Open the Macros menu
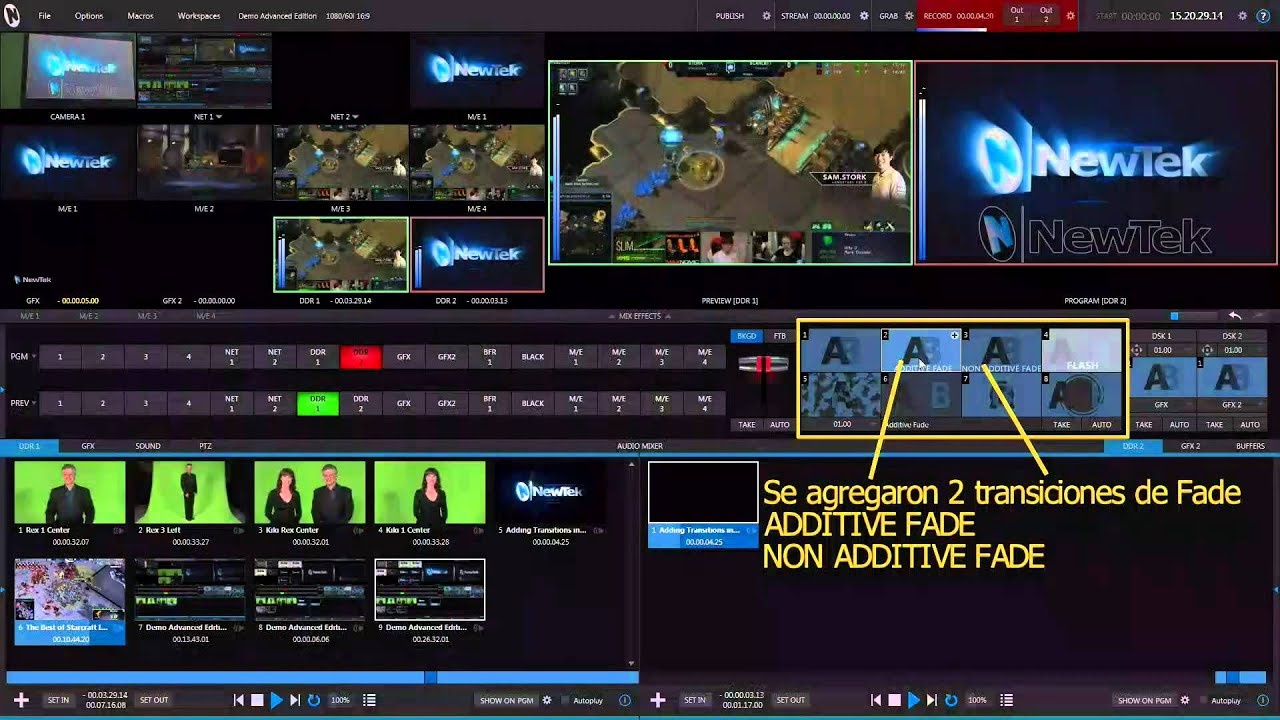This screenshot has width=1280, height=720. click(x=141, y=16)
